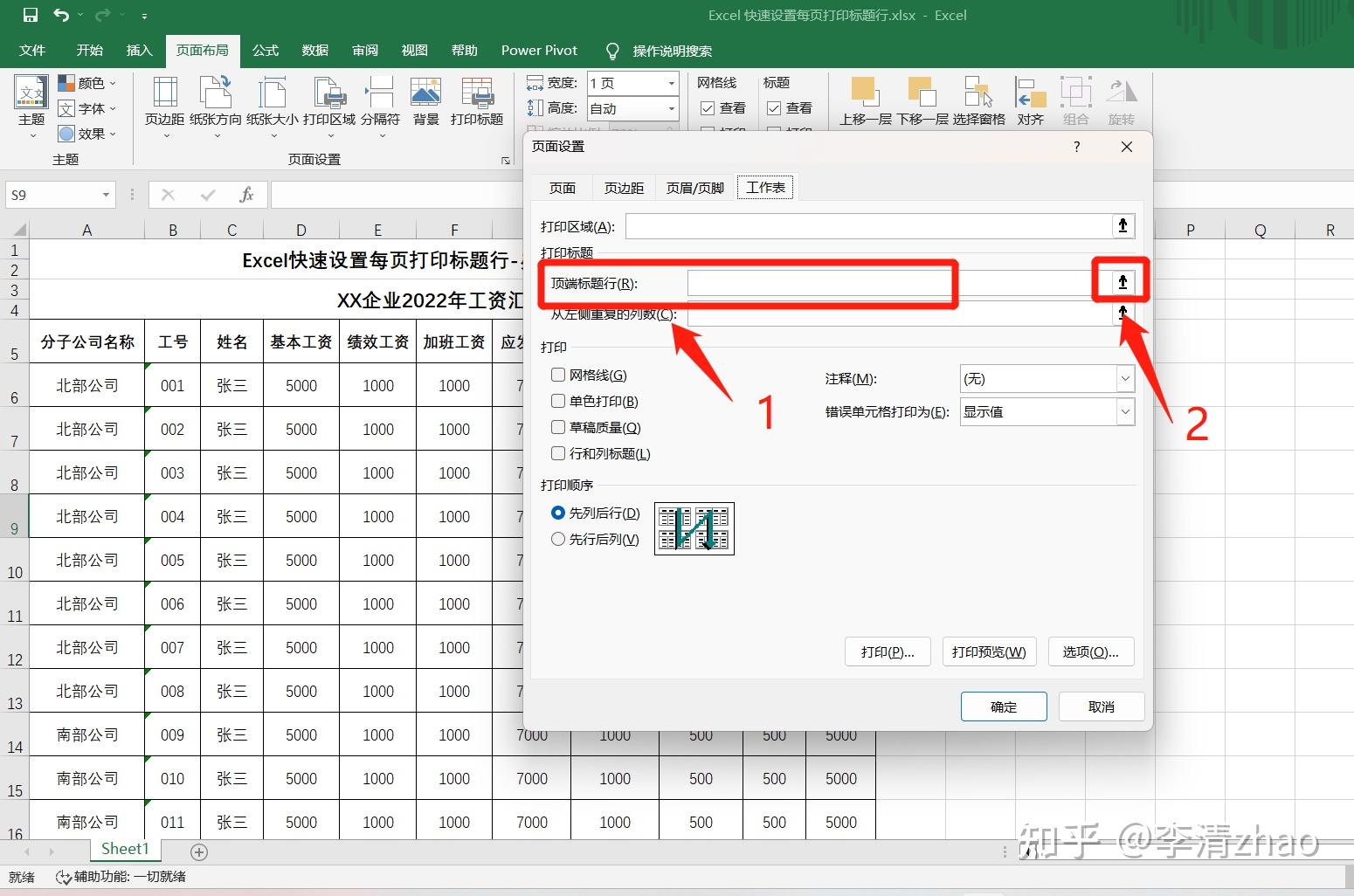Enable the 草稿质量(Q) checkbox
This screenshot has width=1354, height=896.
point(558,427)
